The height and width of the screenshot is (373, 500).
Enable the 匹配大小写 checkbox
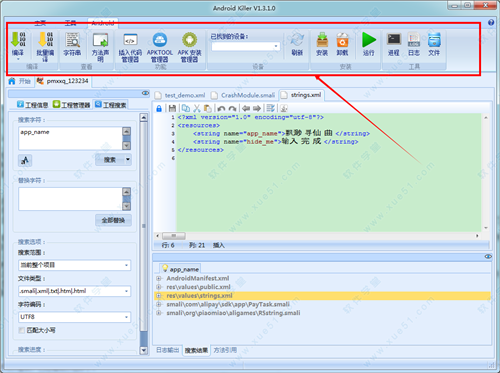tap(22, 330)
